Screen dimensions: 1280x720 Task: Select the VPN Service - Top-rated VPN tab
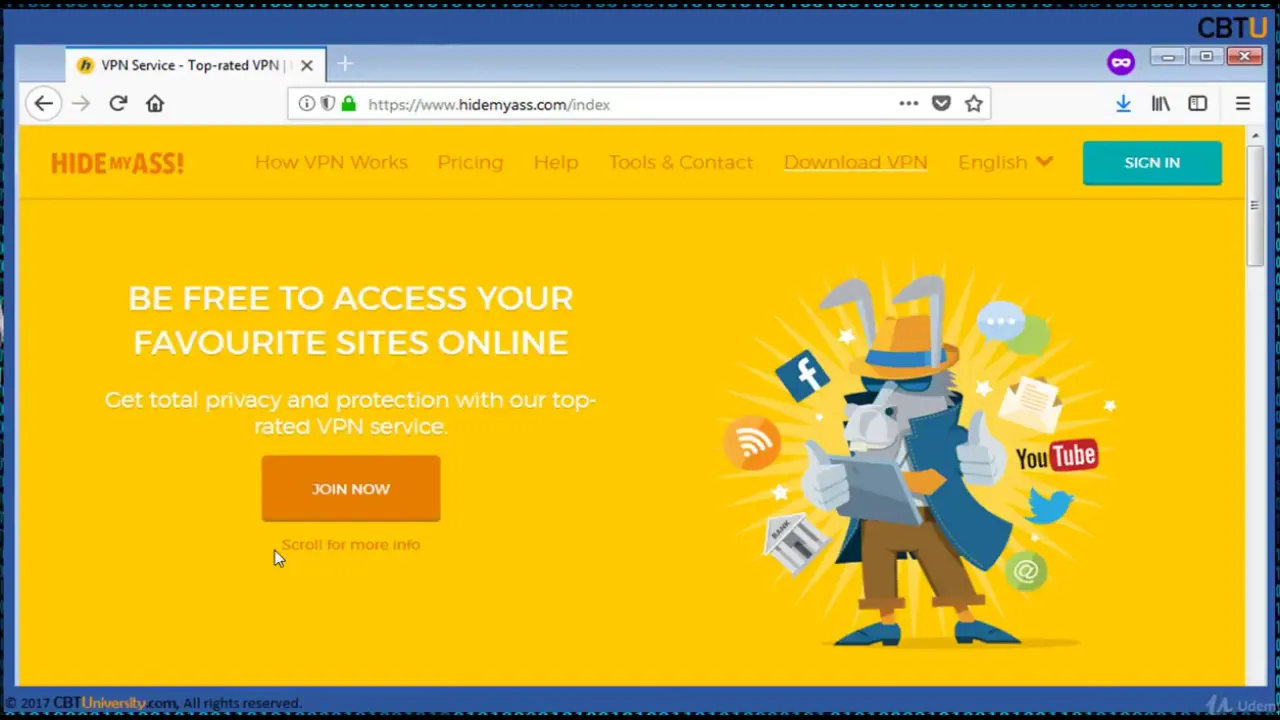click(x=196, y=65)
